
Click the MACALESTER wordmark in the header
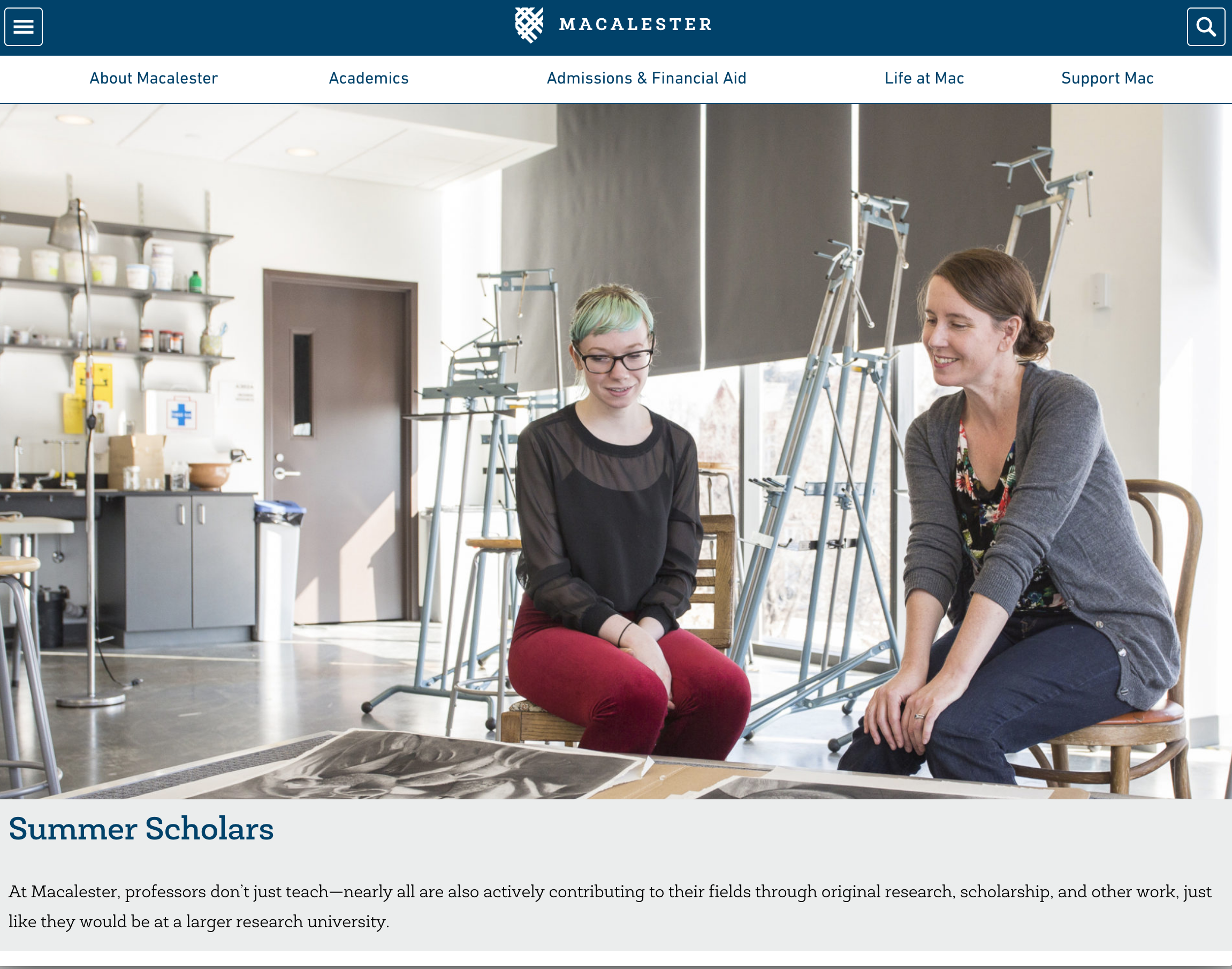pyautogui.click(x=636, y=25)
